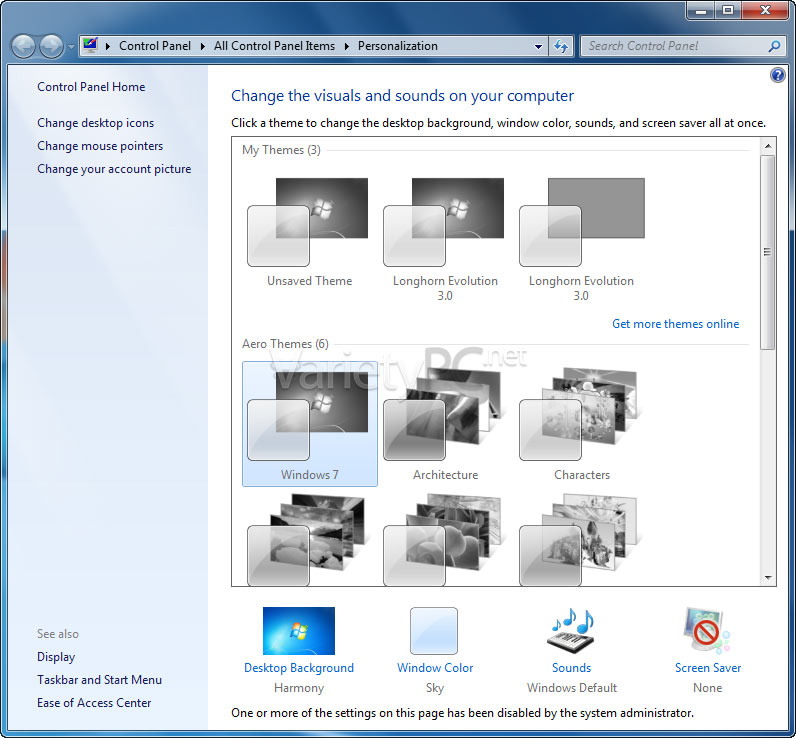Select the flower theme below Architecture
The image size is (796, 738).
tap(443, 540)
